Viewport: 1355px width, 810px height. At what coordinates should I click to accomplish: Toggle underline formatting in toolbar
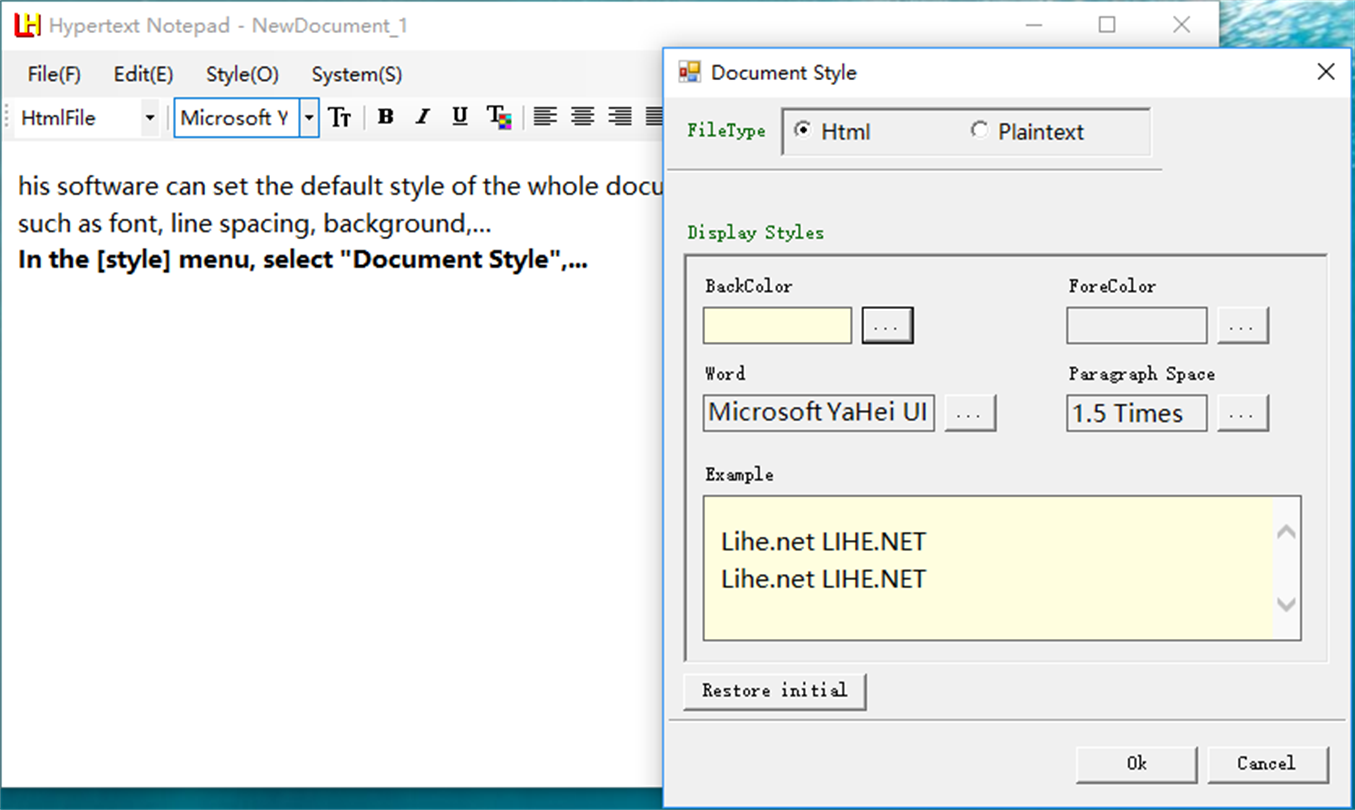point(460,117)
